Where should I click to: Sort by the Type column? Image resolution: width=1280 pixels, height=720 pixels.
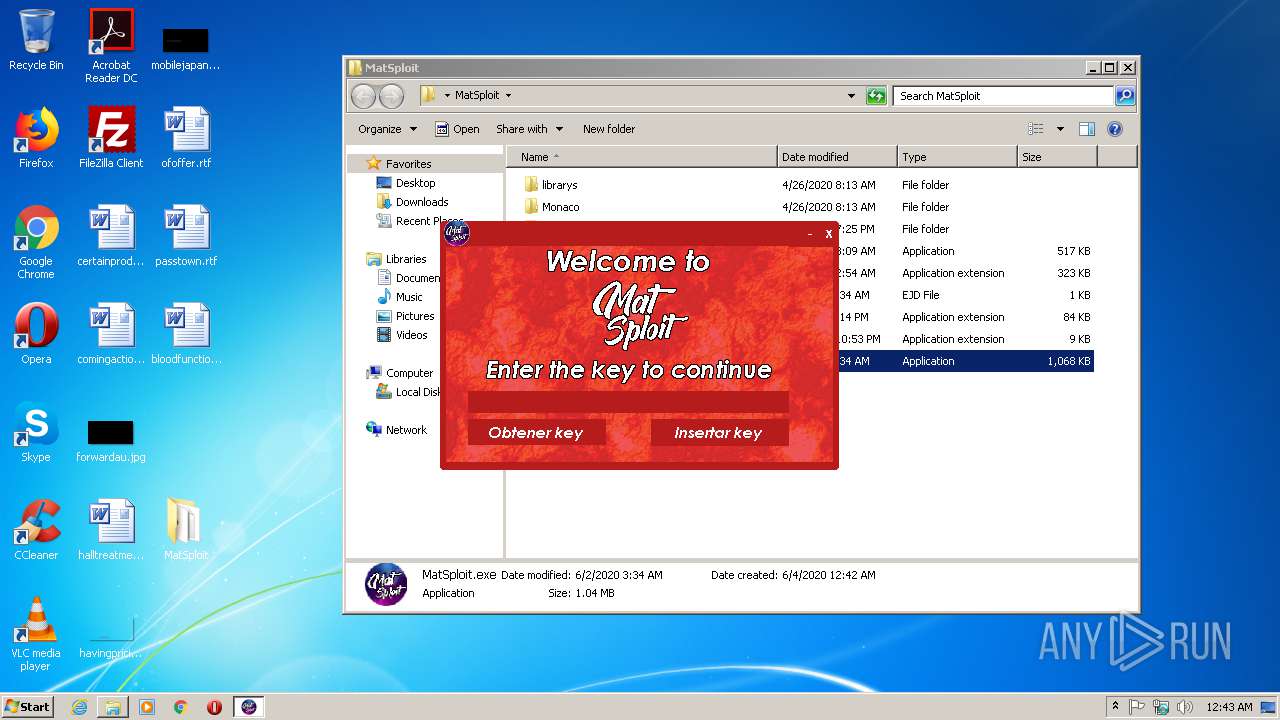coord(957,157)
